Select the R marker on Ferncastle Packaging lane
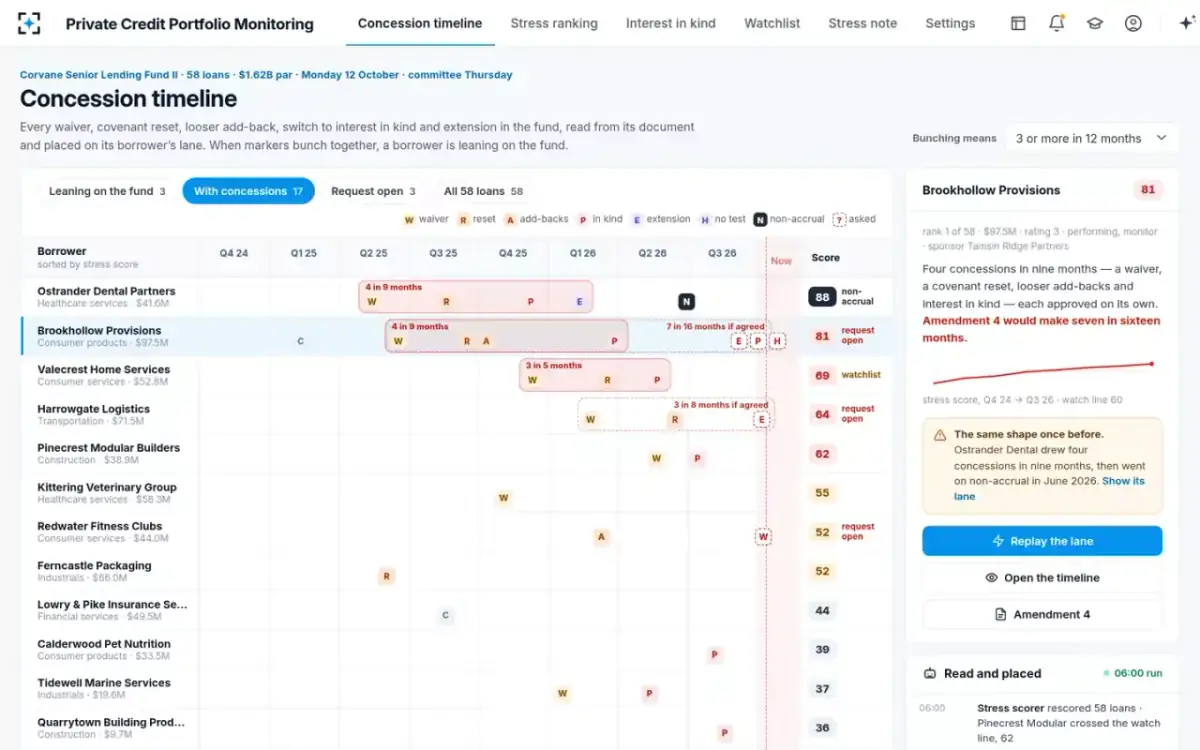Image resolution: width=1200 pixels, height=750 pixels. click(386, 576)
